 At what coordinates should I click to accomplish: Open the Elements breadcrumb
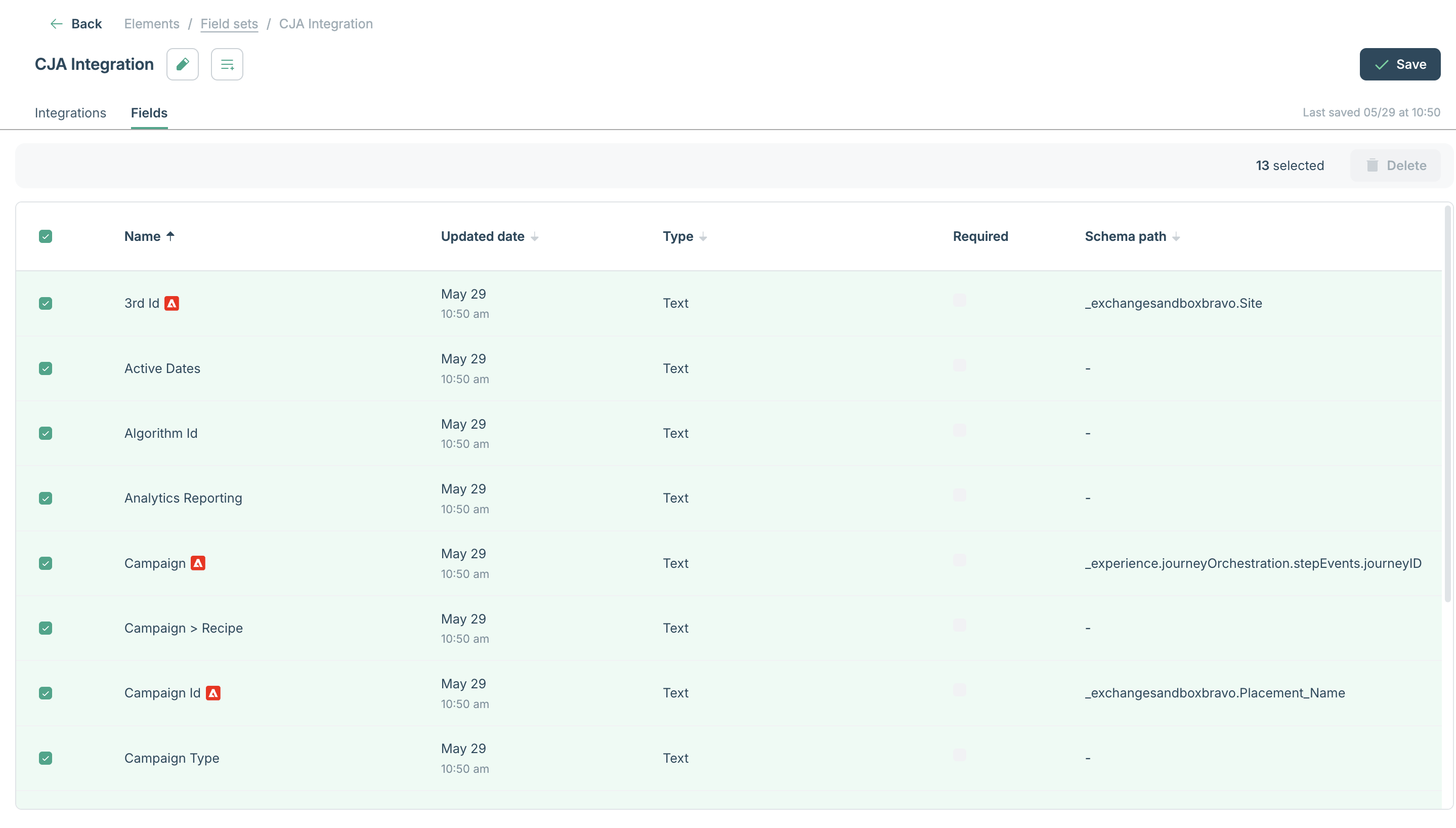coord(152,24)
